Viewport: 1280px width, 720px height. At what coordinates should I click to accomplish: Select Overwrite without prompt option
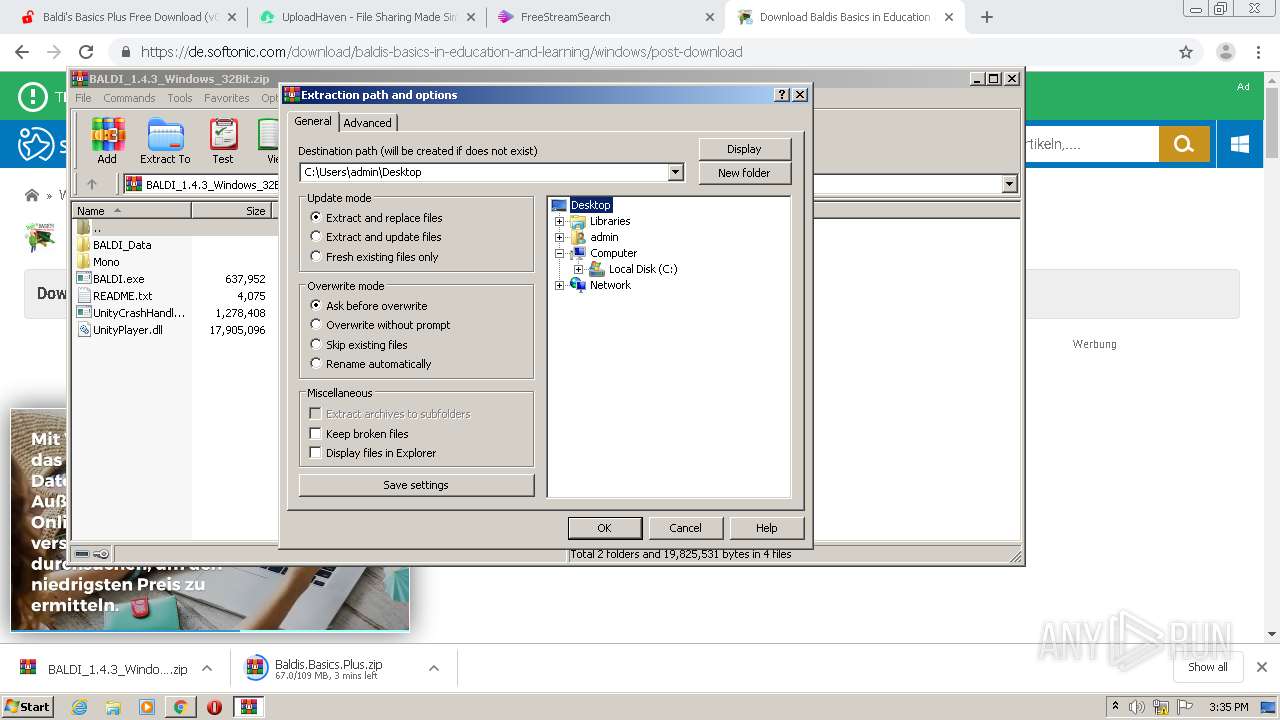click(316, 325)
